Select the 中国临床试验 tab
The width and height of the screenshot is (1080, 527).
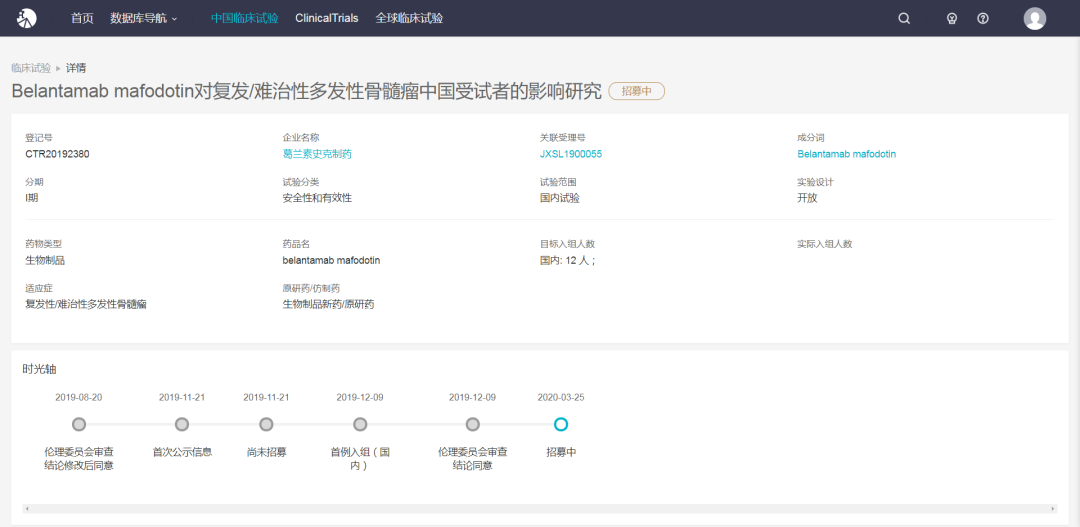click(x=245, y=19)
